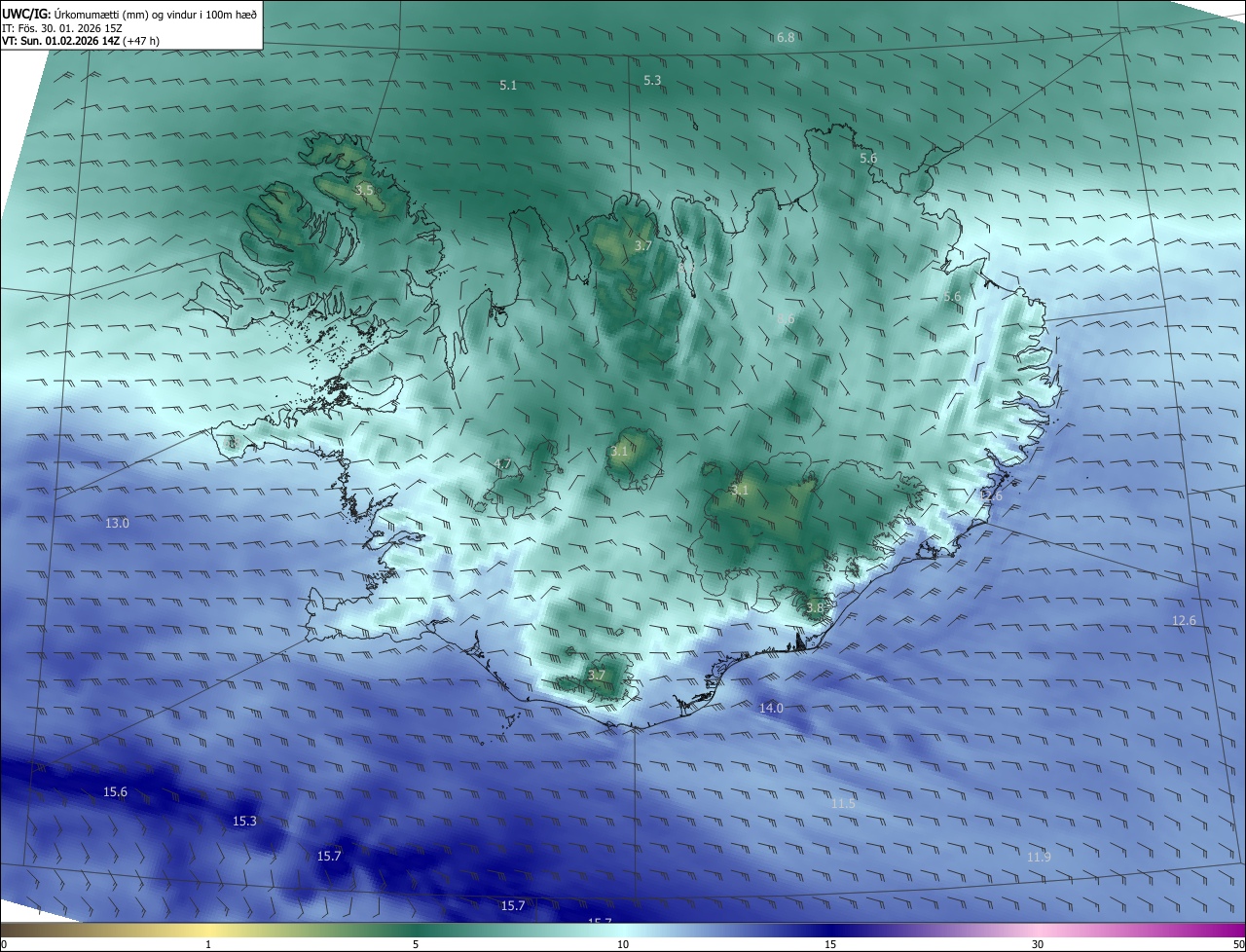Click the map value label "6.8"
Viewport: 1246px width, 952px height.
coord(786,37)
